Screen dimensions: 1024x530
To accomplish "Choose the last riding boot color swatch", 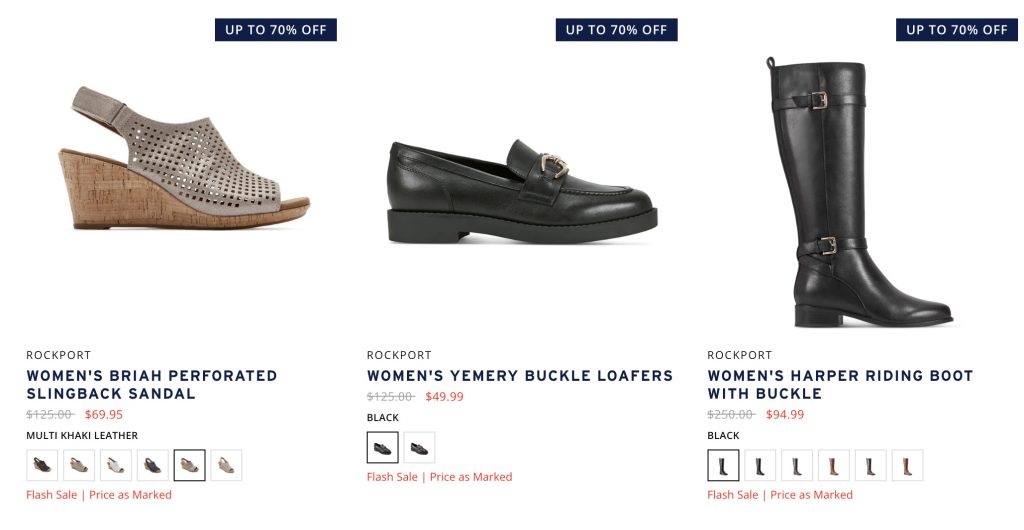I will (x=907, y=465).
